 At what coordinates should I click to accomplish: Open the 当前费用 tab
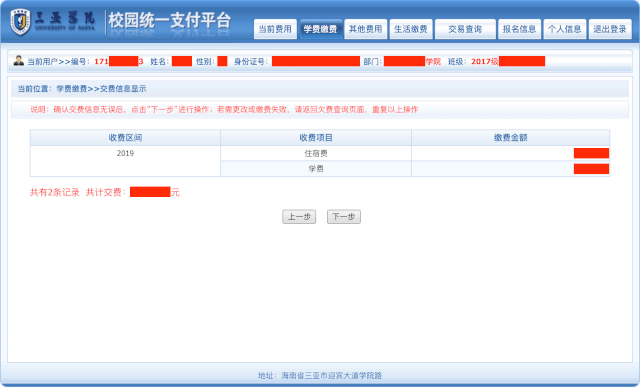coord(275,29)
